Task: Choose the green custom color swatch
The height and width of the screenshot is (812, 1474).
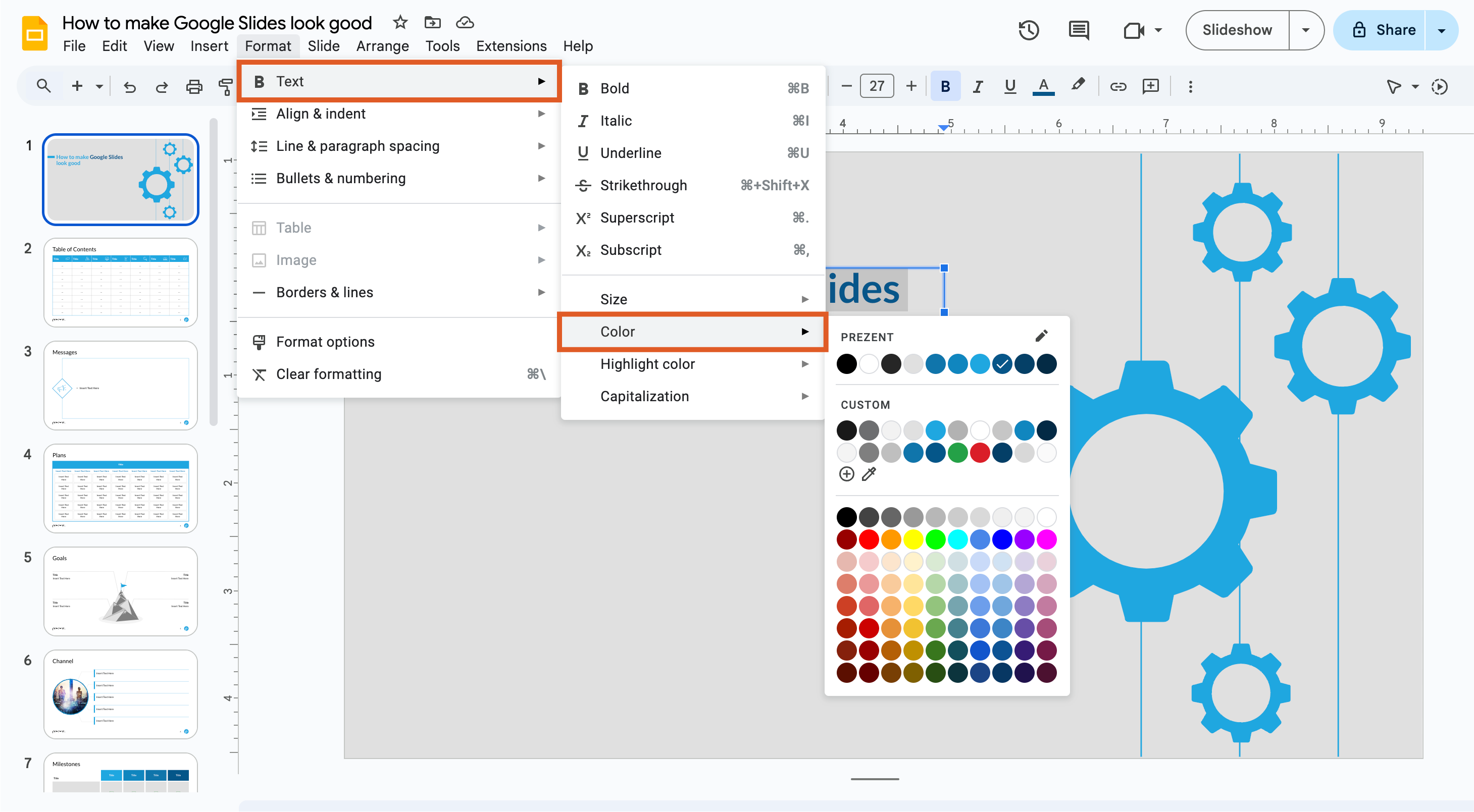Action: tap(958, 452)
